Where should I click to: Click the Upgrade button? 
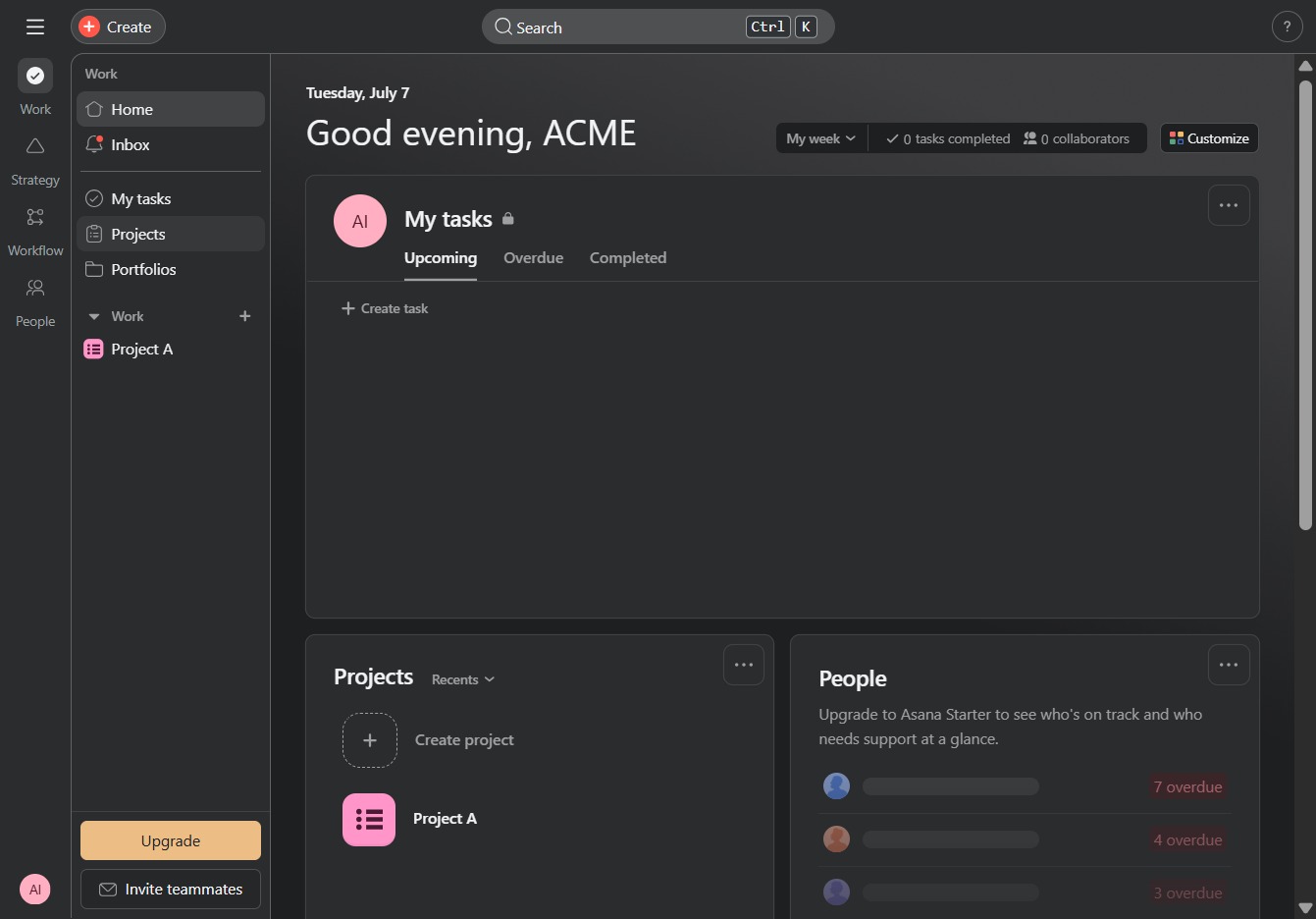point(171,840)
